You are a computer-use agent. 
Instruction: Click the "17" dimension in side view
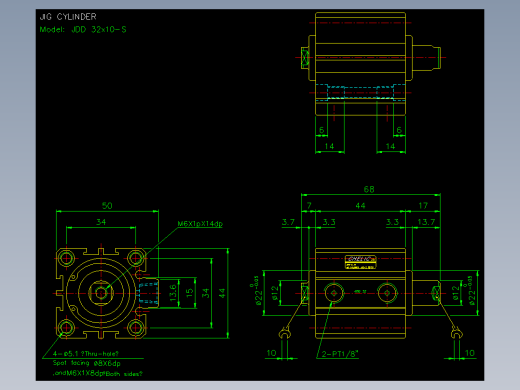pos(423,206)
